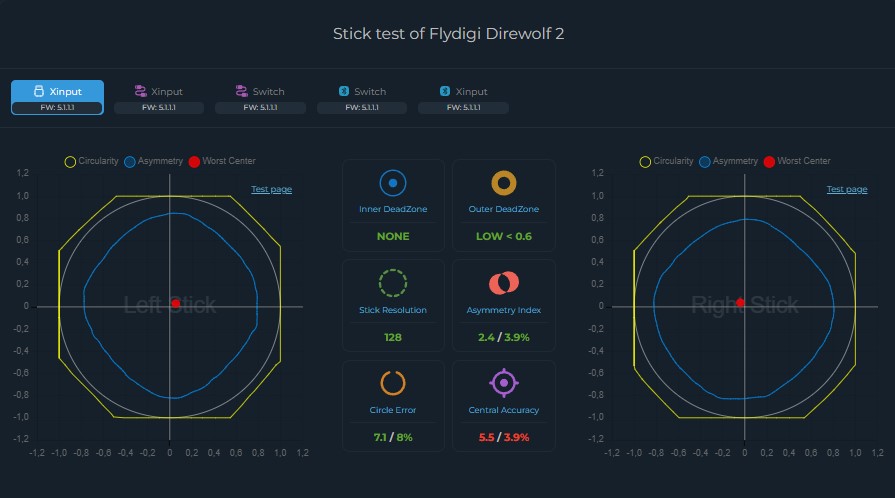Open the Bluetooth Xinput tab

coord(463,97)
